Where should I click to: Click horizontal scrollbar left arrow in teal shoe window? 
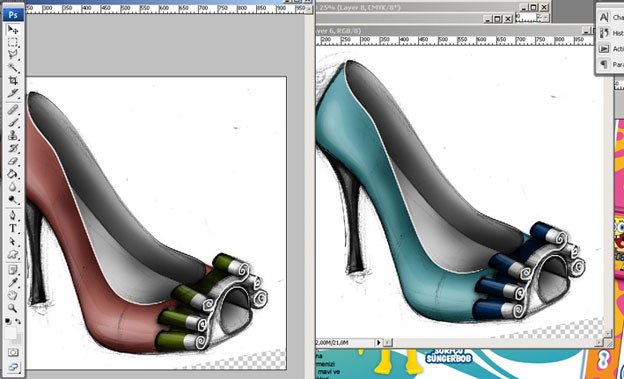[387, 342]
